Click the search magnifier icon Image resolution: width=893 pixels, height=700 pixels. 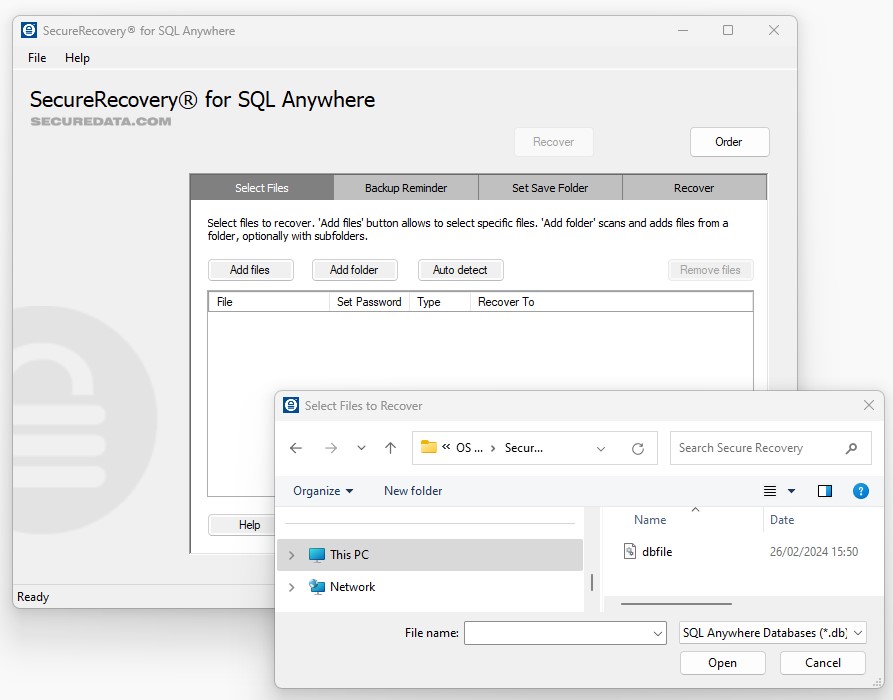[x=852, y=449]
